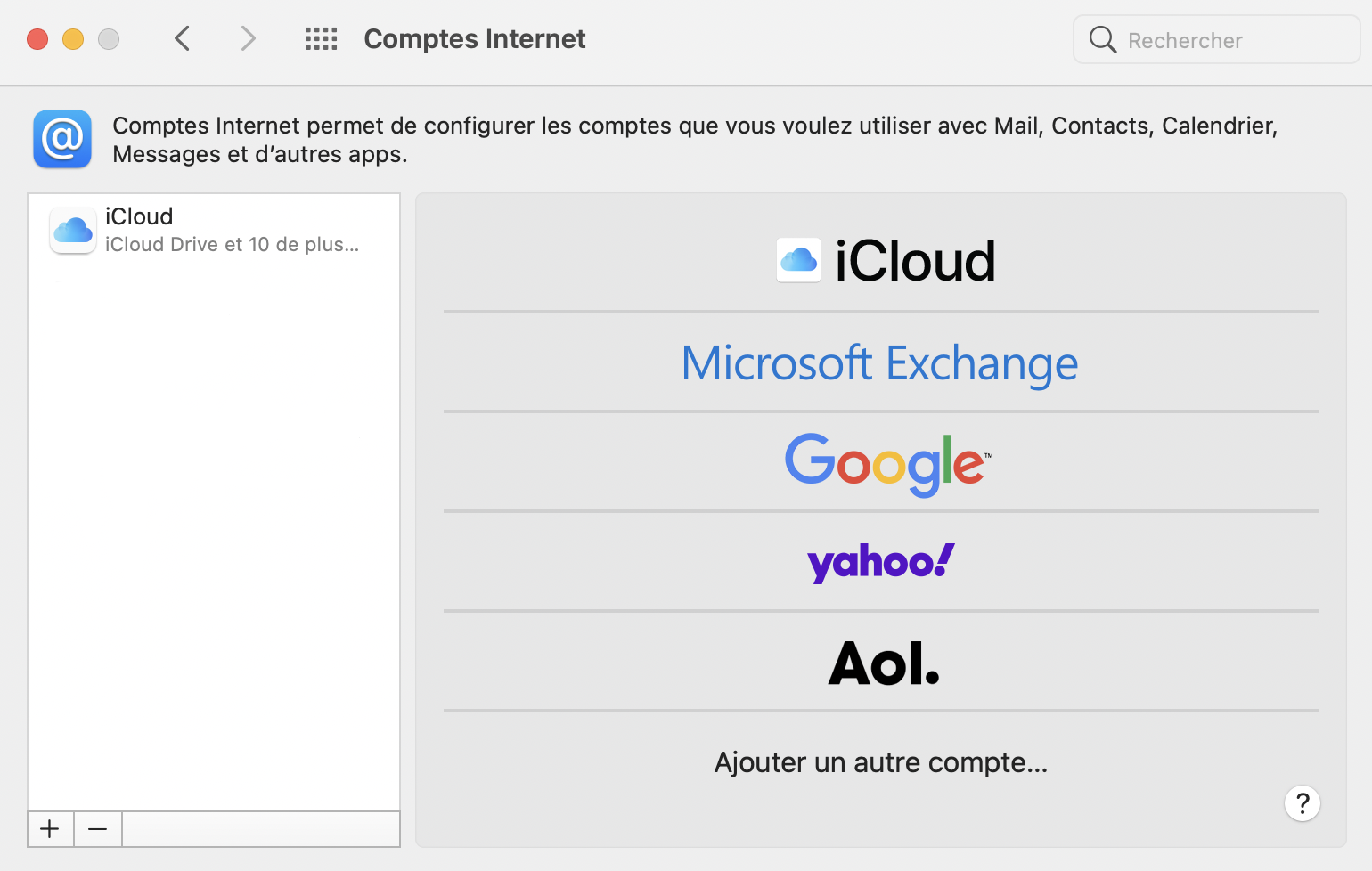1372x871 pixels.
Task: Choose Google account provider
Action: (x=887, y=463)
